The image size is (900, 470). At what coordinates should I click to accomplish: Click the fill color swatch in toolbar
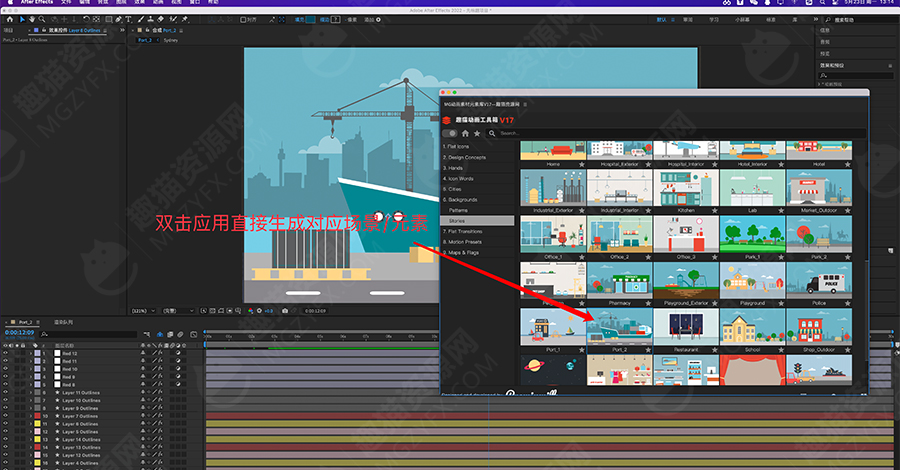(x=311, y=20)
